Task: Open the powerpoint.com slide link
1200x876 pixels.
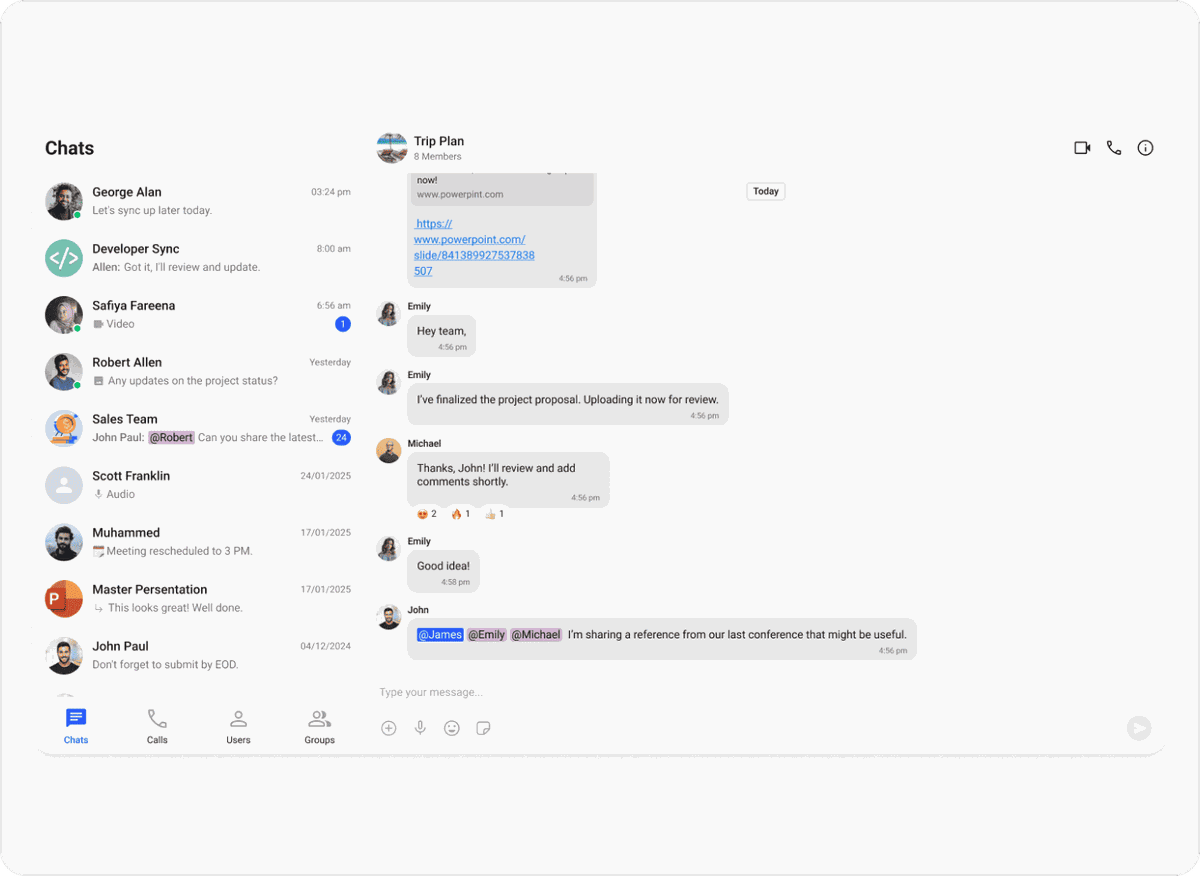Action: pos(474,247)
